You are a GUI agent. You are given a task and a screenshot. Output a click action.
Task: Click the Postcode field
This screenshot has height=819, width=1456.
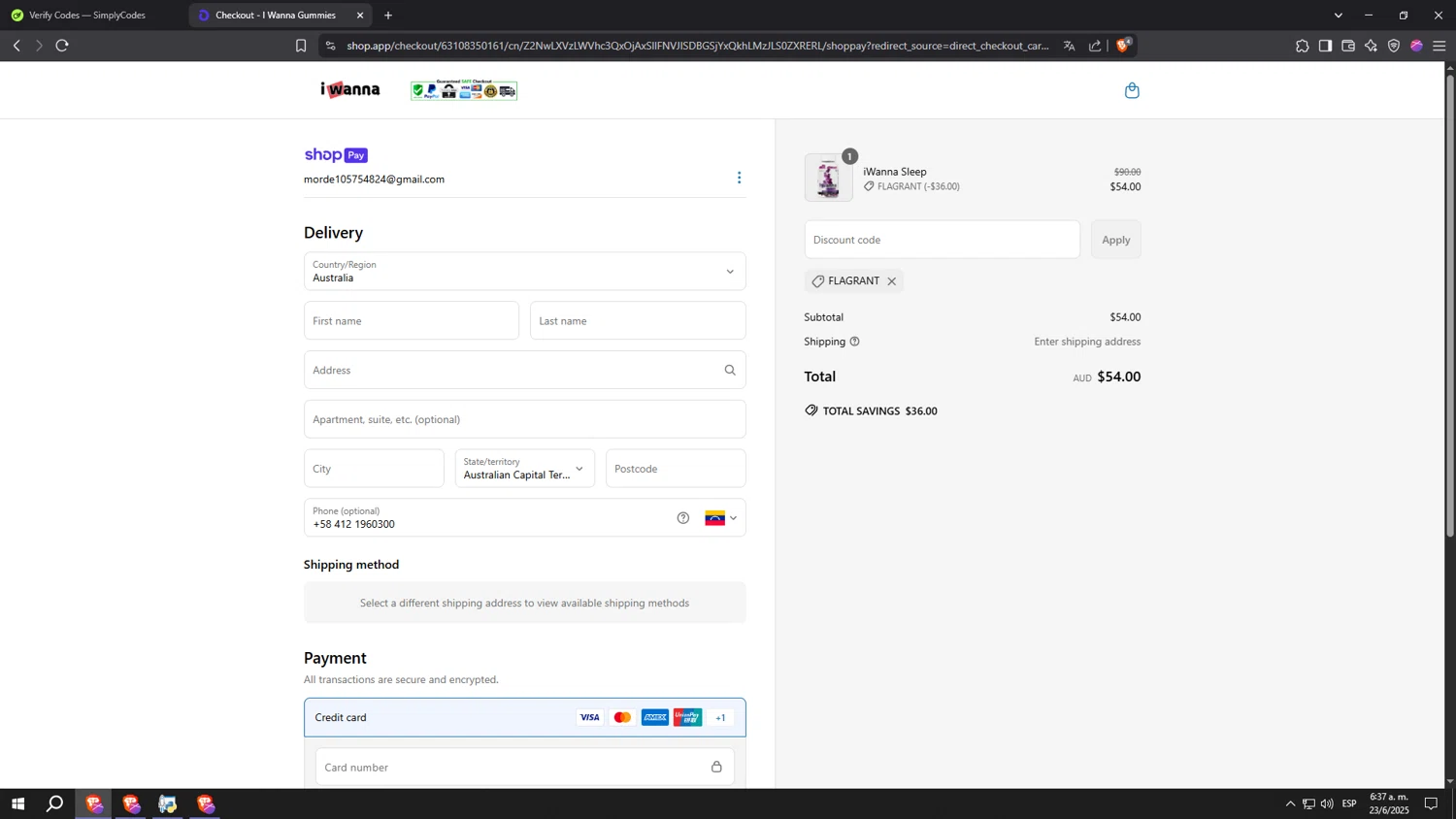coord(676,469)
